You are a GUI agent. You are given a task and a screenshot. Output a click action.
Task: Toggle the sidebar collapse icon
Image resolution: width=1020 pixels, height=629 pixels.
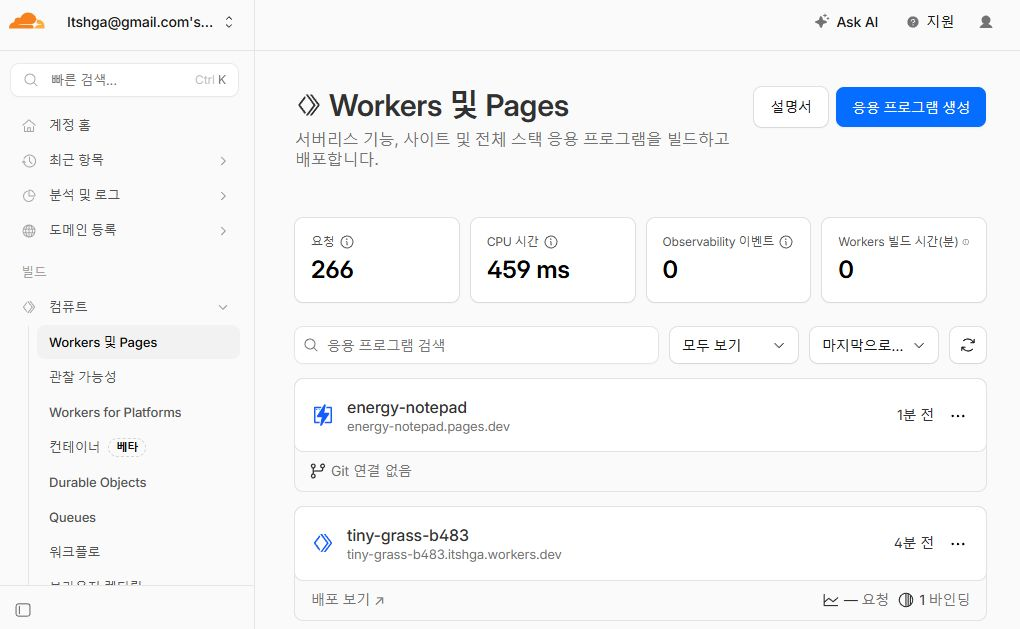[x=23, y=610]
